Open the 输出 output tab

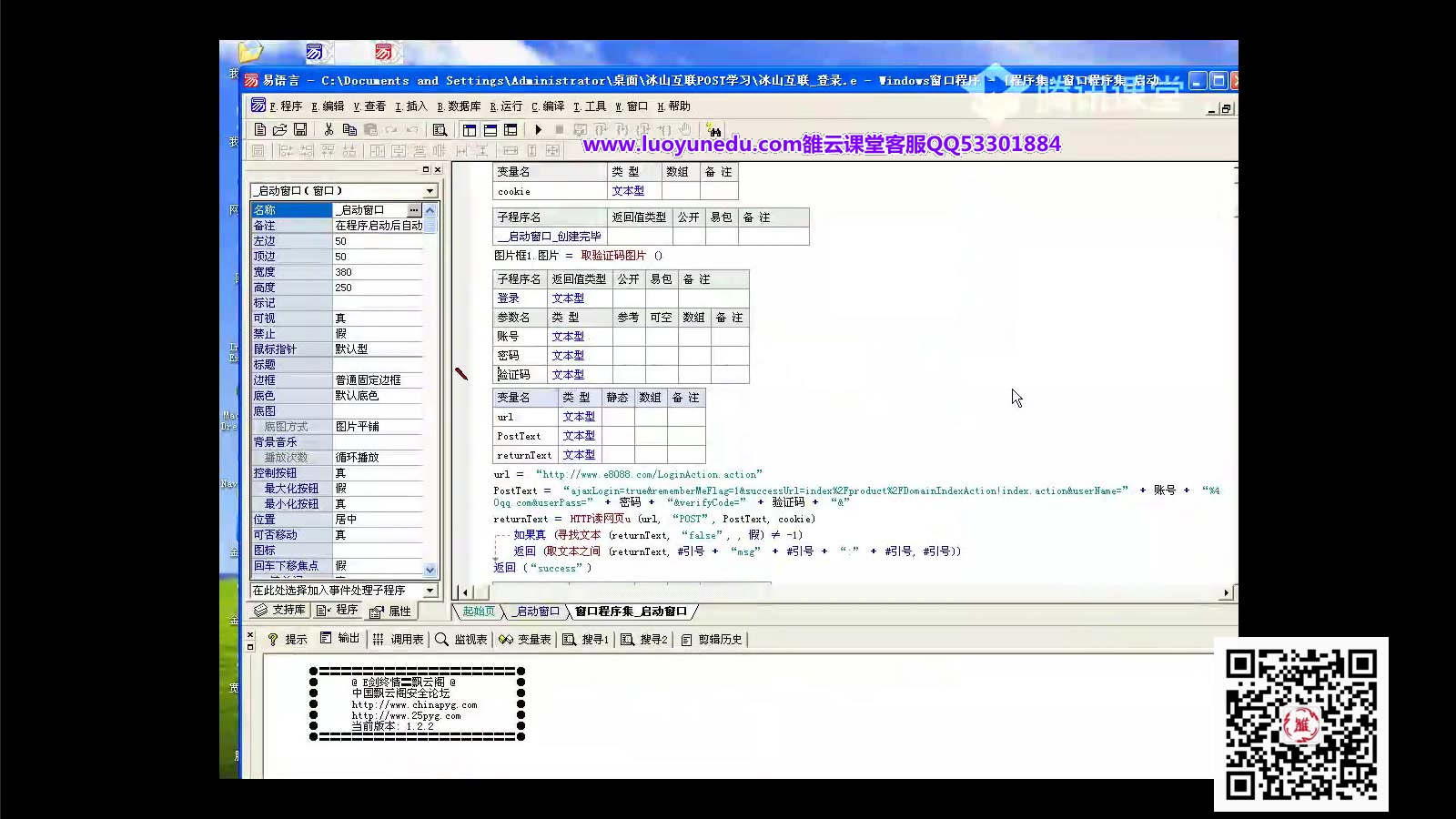340,640
